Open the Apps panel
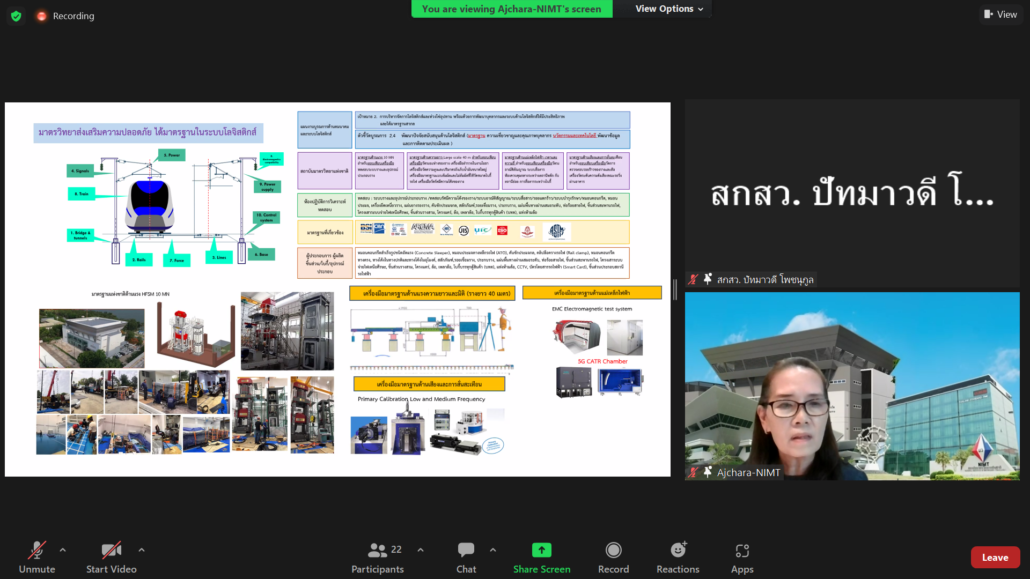This screenshot has width=1030, height=579. 742,557
